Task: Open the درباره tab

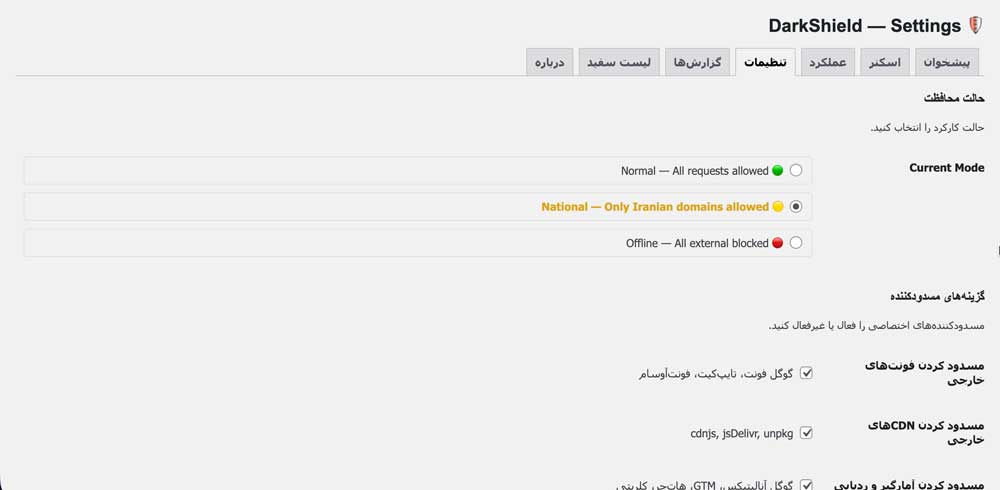Action: pos(549,62)
